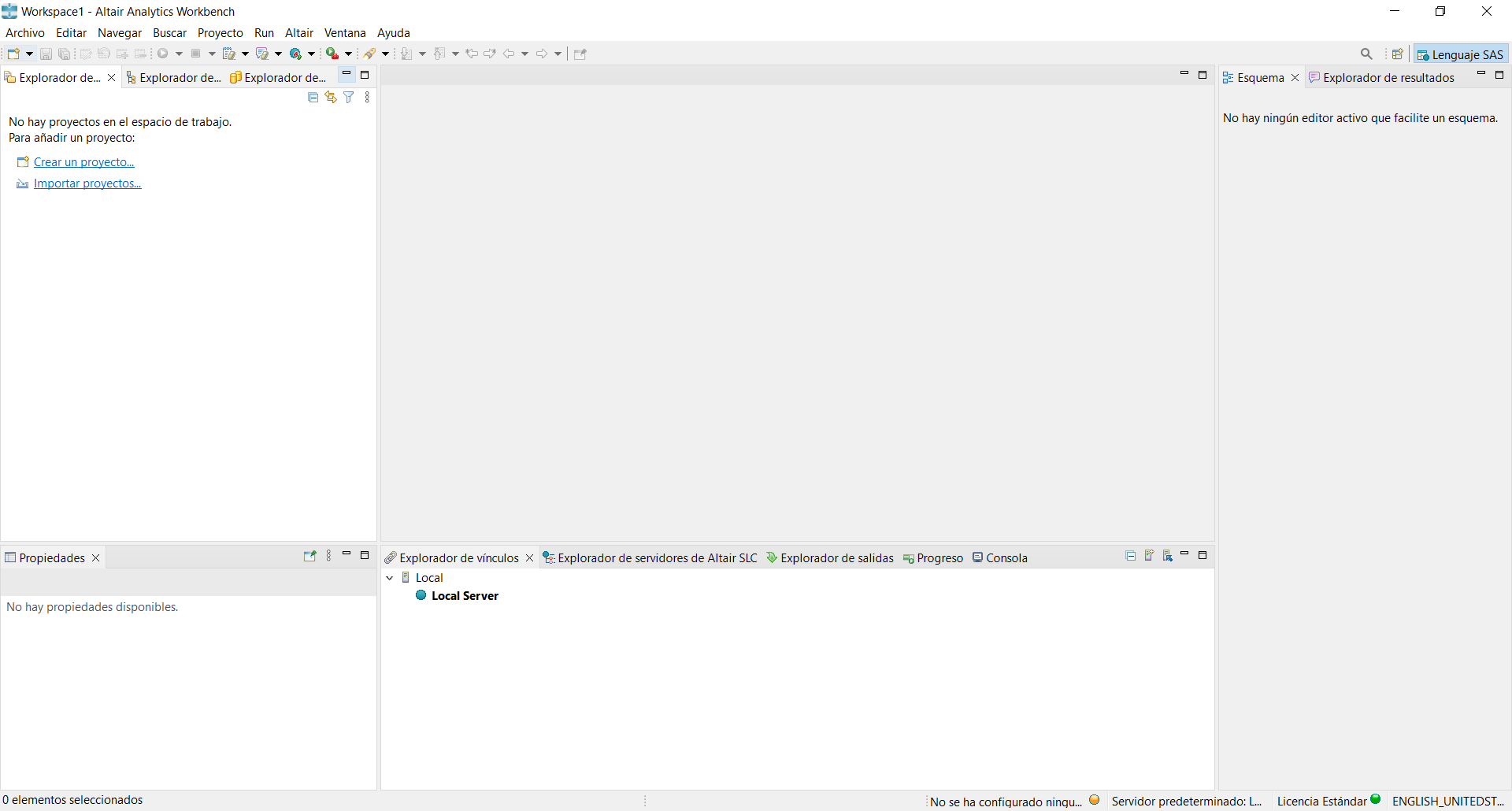Switch to Consola tab
This screenshot has width=1512, height=811.
tap(1000, 558)
